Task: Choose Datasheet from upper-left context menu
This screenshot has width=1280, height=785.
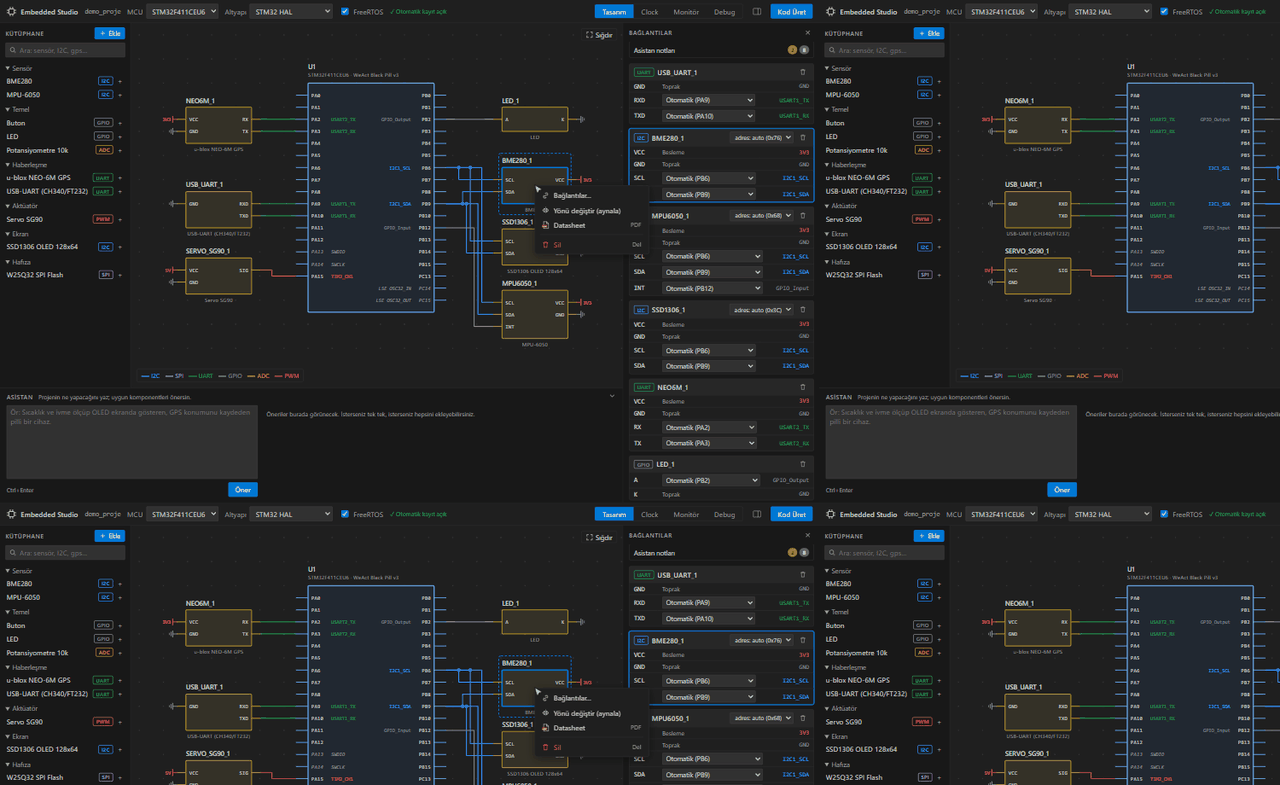Action: pos(593,225)
